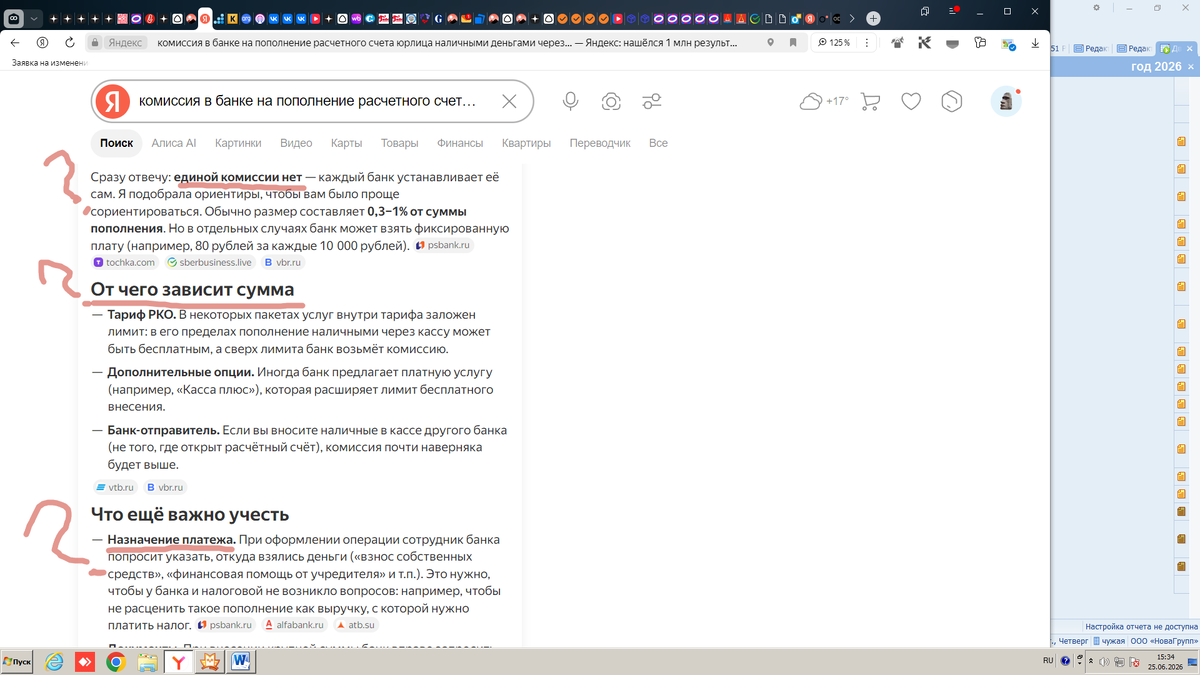Open the vtb.ru source link
The width and height of the screenshot is (1200, 675).
point(114,487)
